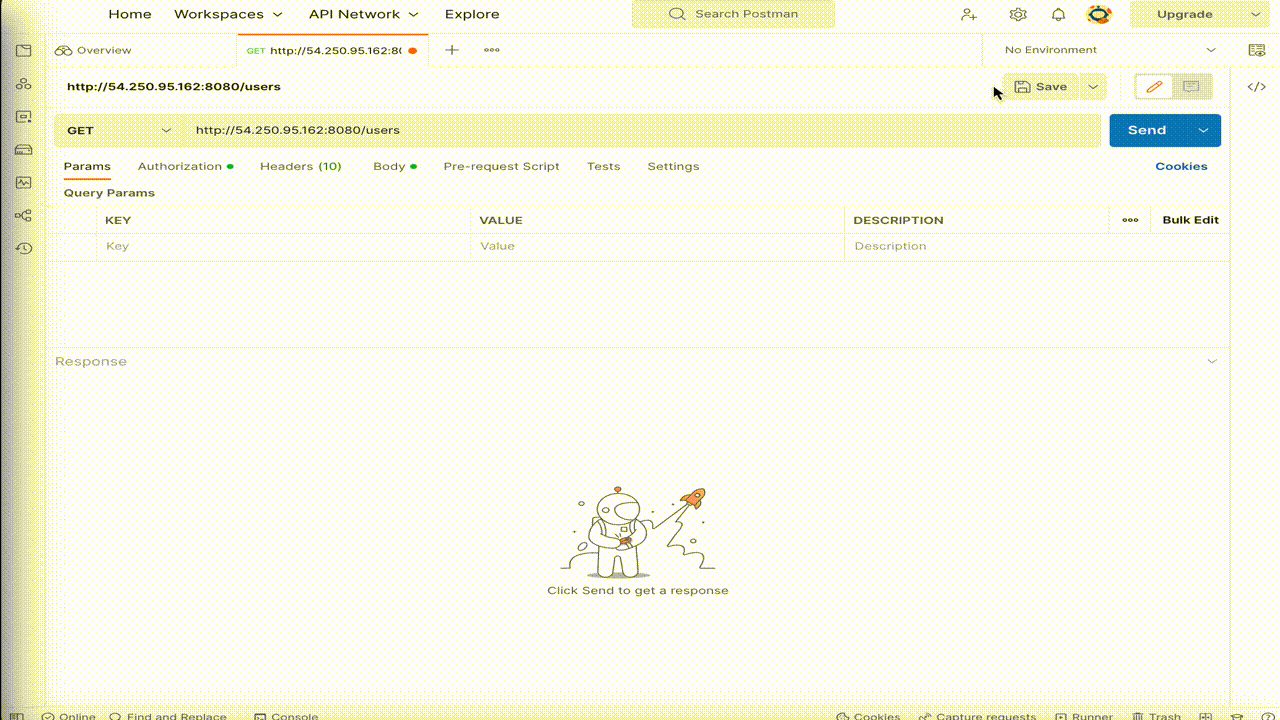This screenshot has height=720, width=1280.
Task: Open the code snippet generator panel
Action: pos(1256,87)
